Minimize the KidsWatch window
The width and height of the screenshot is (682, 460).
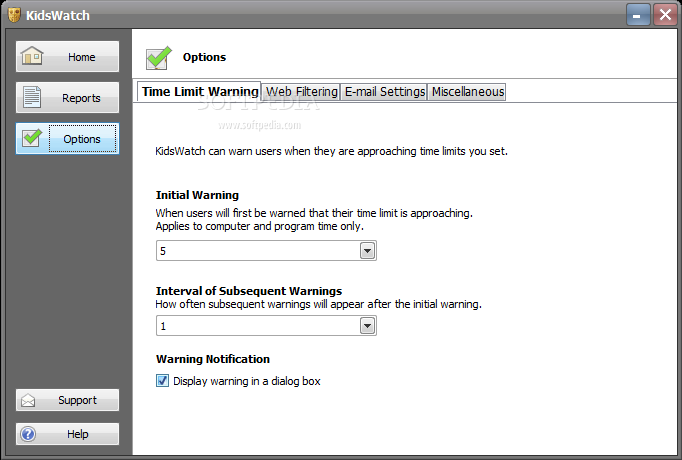coord(638,15)
